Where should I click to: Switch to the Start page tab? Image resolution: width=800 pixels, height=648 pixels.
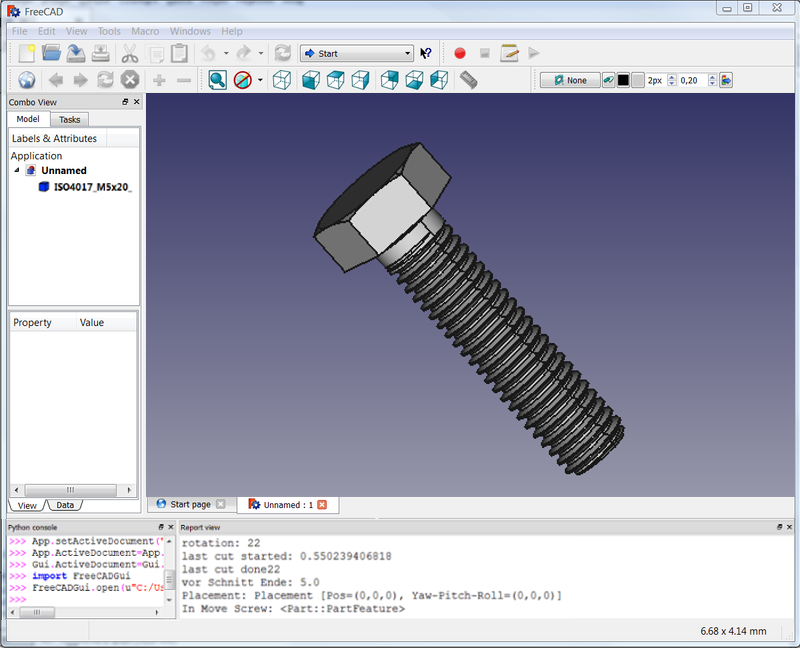190,504
